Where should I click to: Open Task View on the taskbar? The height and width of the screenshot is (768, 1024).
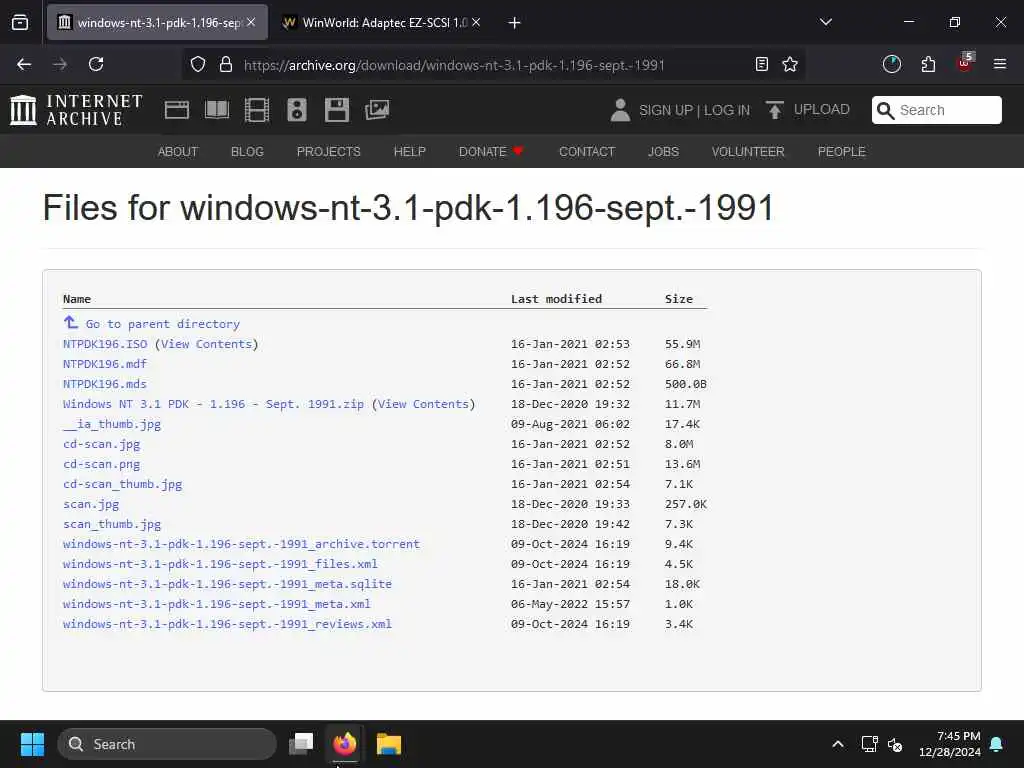pos(301,744)
